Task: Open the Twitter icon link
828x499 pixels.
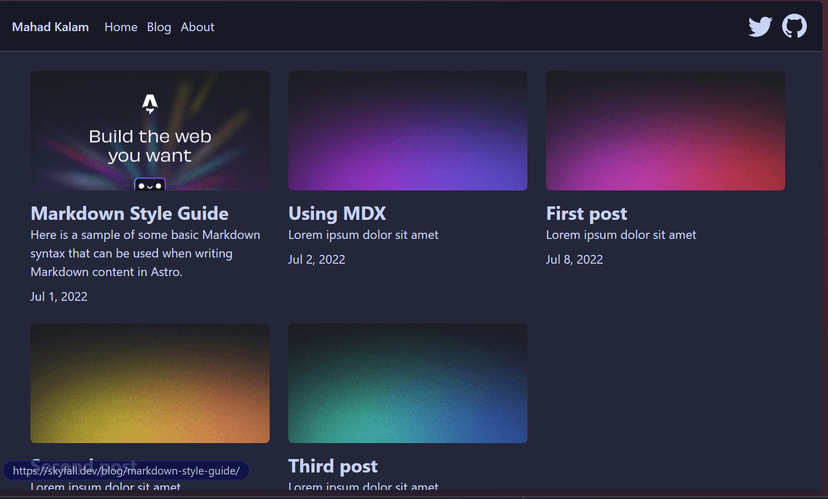Action: (x=760, y=26)
